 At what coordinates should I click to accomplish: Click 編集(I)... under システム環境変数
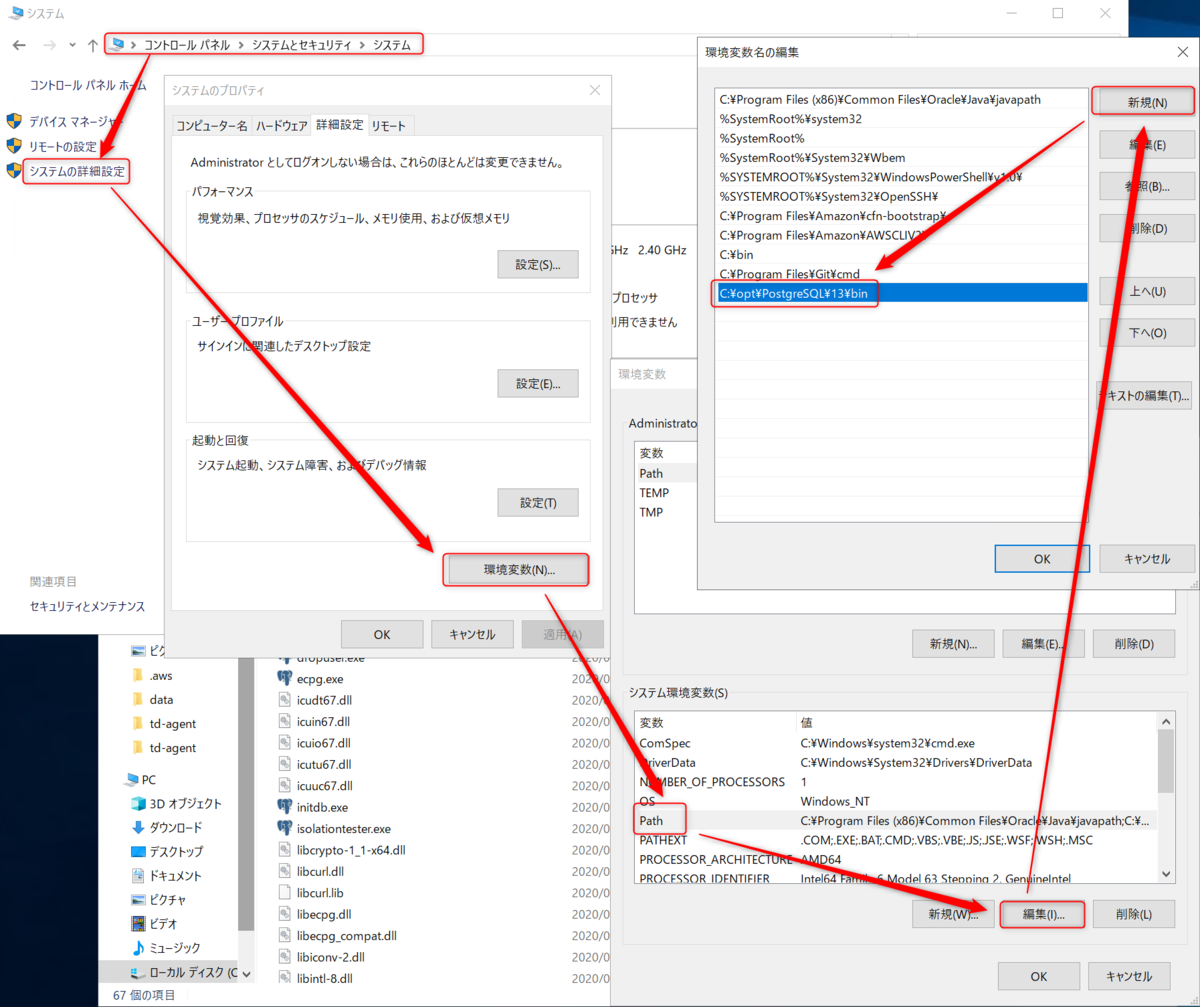point(1042,914)
